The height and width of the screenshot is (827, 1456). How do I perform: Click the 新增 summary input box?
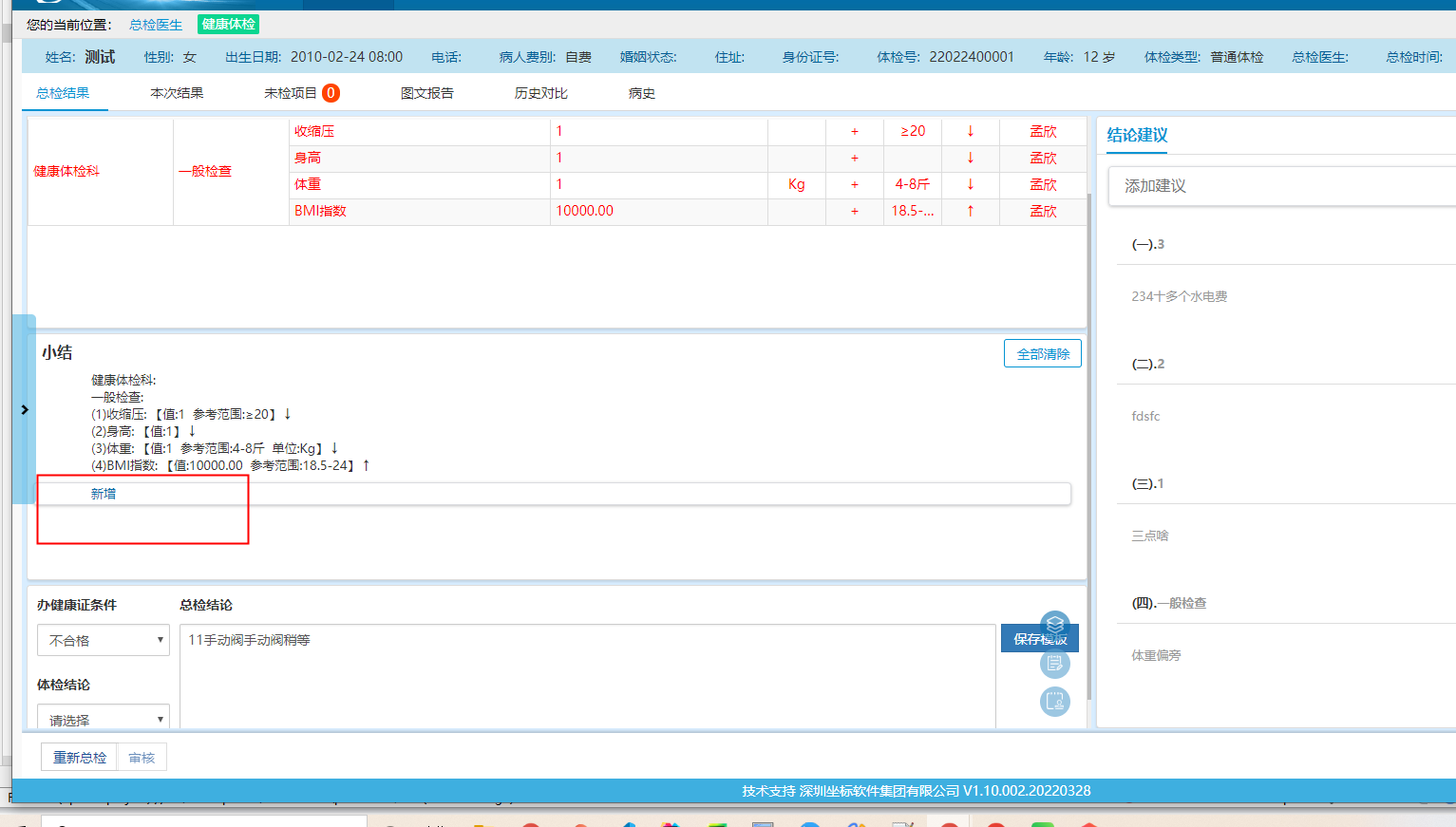(555, 494)
